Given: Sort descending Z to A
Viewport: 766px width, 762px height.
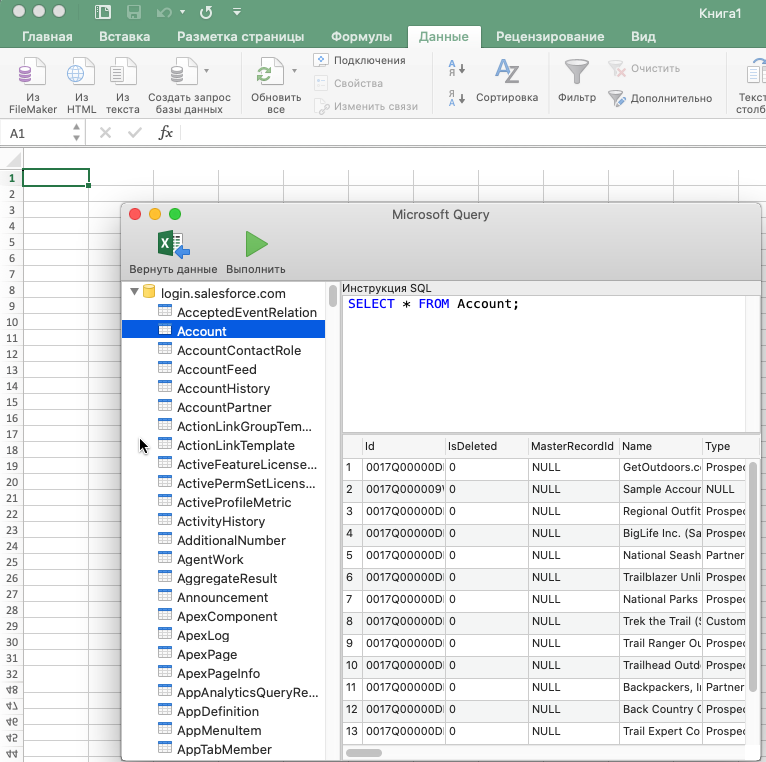Looking at the screenshot, I should tap(457, 98).
